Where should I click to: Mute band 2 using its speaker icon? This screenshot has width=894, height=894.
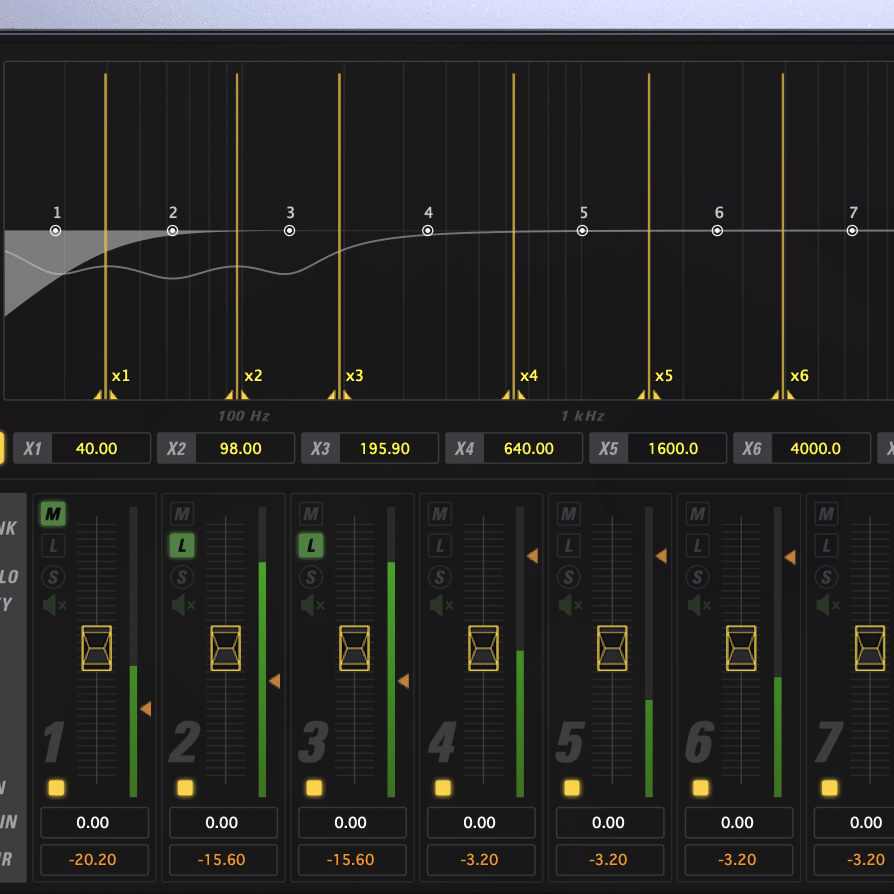coord(183,605)
